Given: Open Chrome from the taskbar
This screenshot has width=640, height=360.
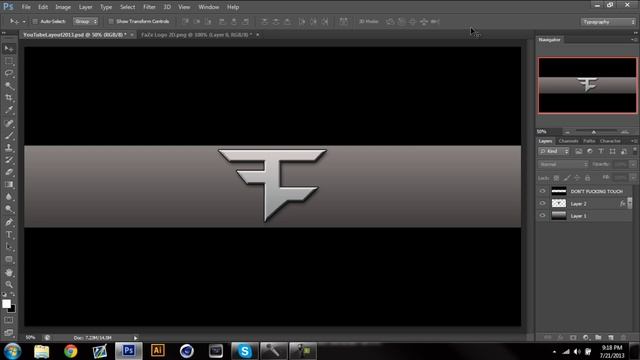Looking at the screenshot, I should pyautogui.click(x=71, y=351).
